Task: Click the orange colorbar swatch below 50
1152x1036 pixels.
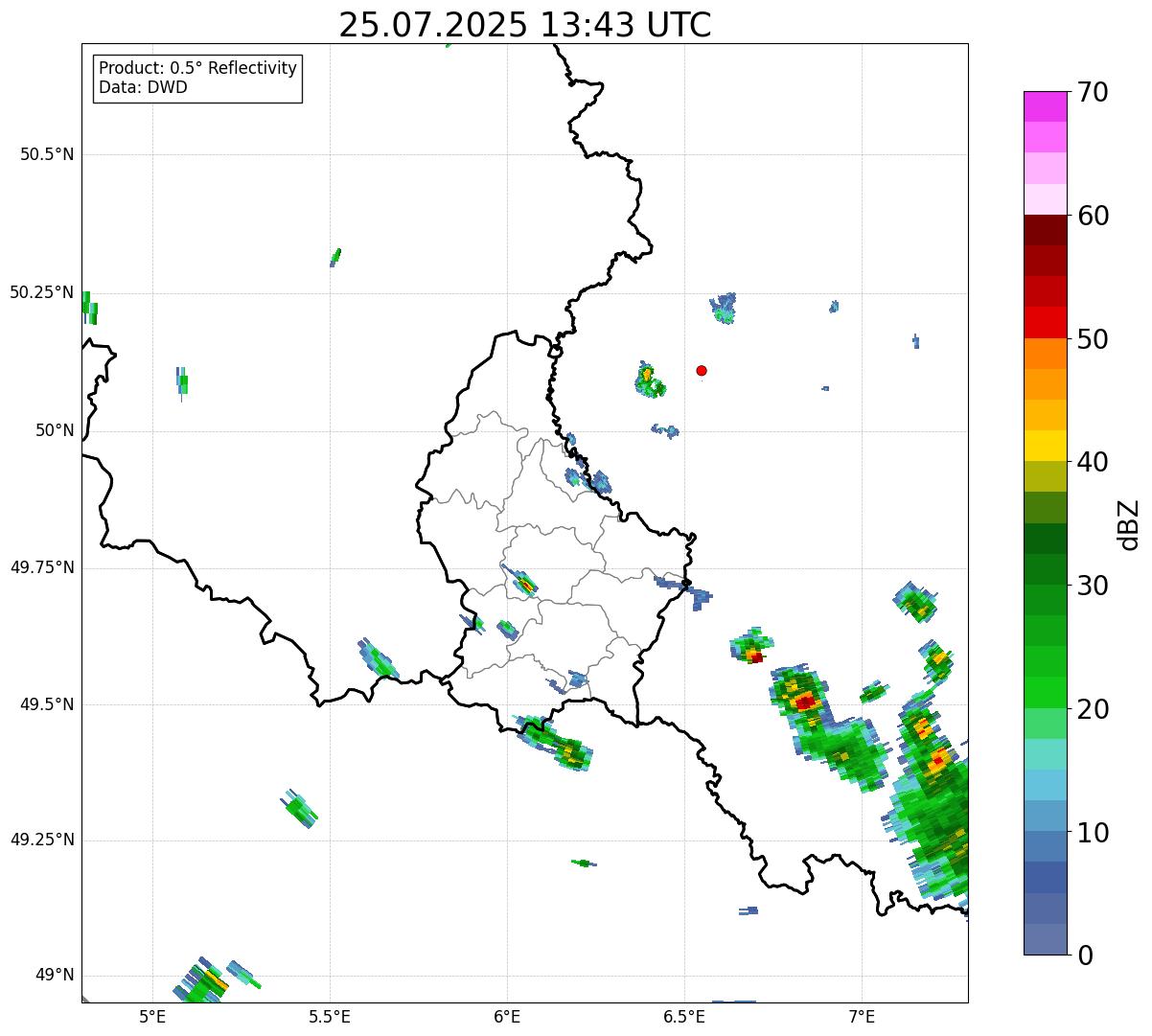Action: click(x=1046, y=354)
